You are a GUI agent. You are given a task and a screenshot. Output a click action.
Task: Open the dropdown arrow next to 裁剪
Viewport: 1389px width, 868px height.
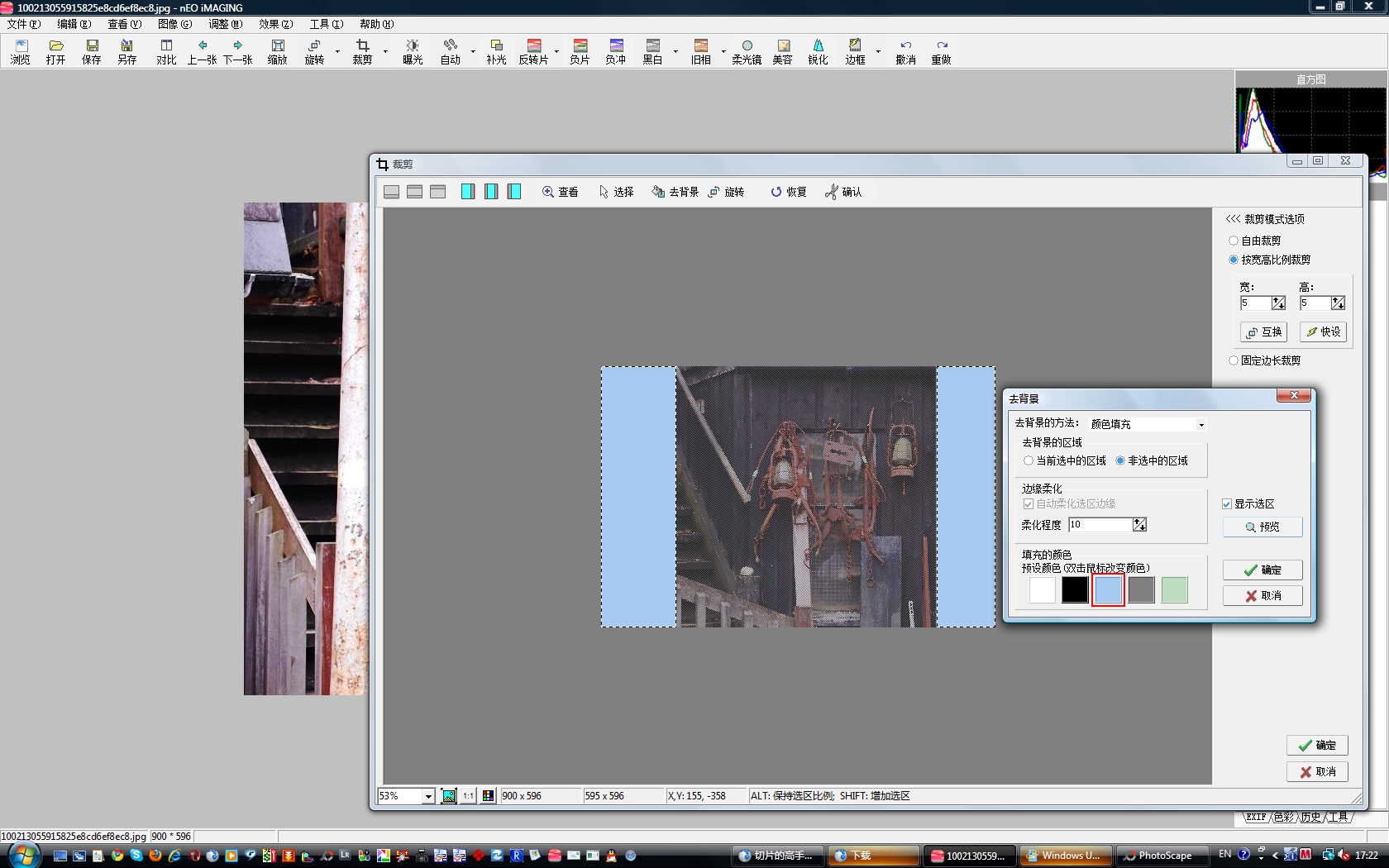(385, 51)
